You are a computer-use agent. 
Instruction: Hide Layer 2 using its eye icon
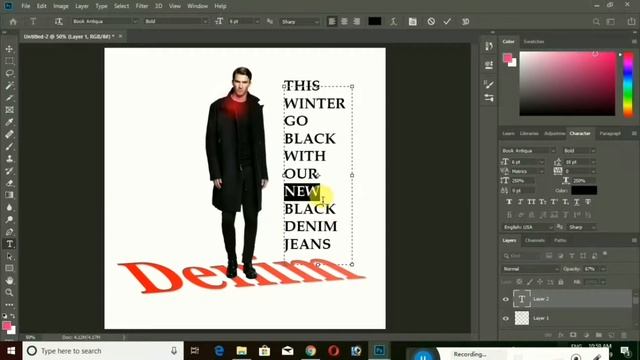506,299
